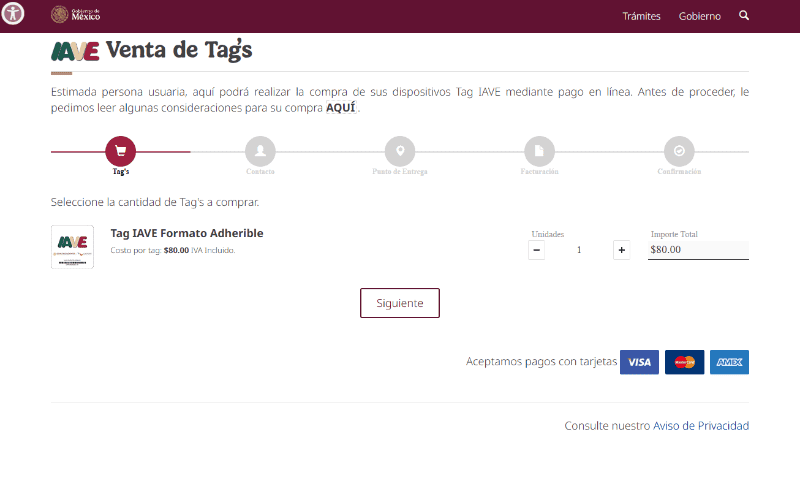Open the search magnifier icon
Image resolution: width=800 pixels, height=478 pixels.
744,16
